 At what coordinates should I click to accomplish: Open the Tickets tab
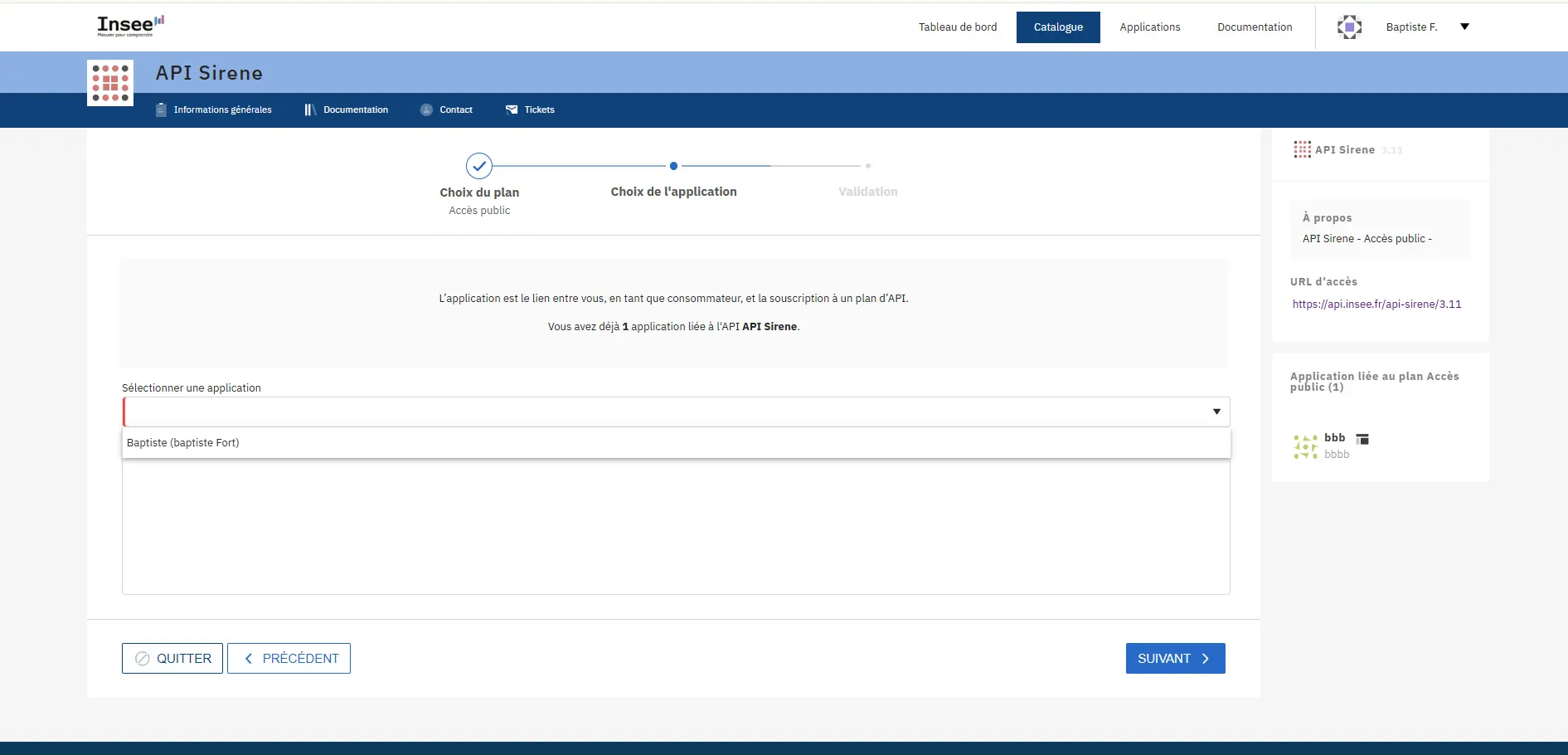pos(530,110)
